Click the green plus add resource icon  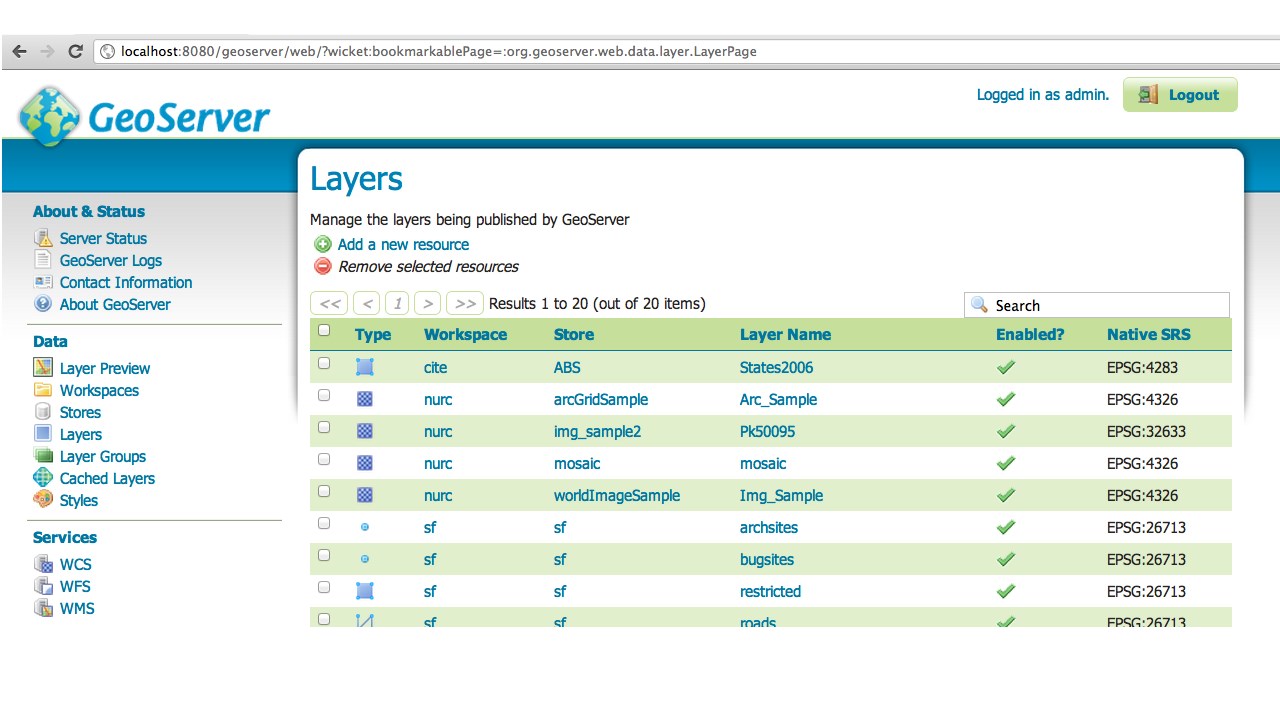(x=323, y=244)
